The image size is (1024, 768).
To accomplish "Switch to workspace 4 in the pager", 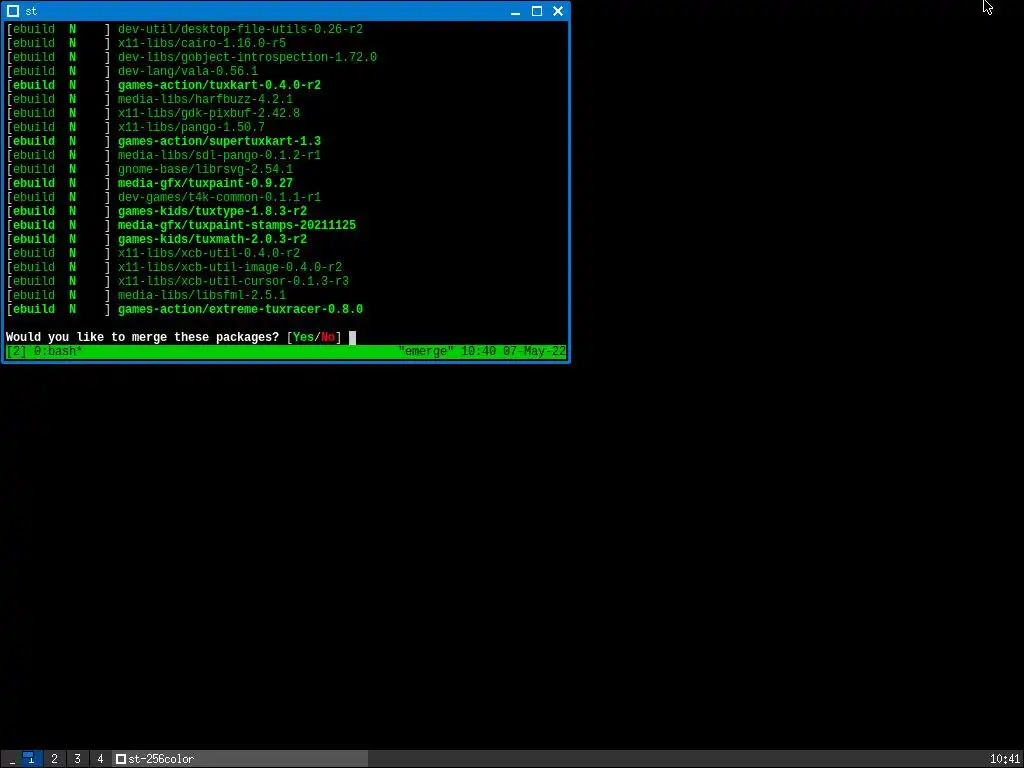I will coord(100,758).
